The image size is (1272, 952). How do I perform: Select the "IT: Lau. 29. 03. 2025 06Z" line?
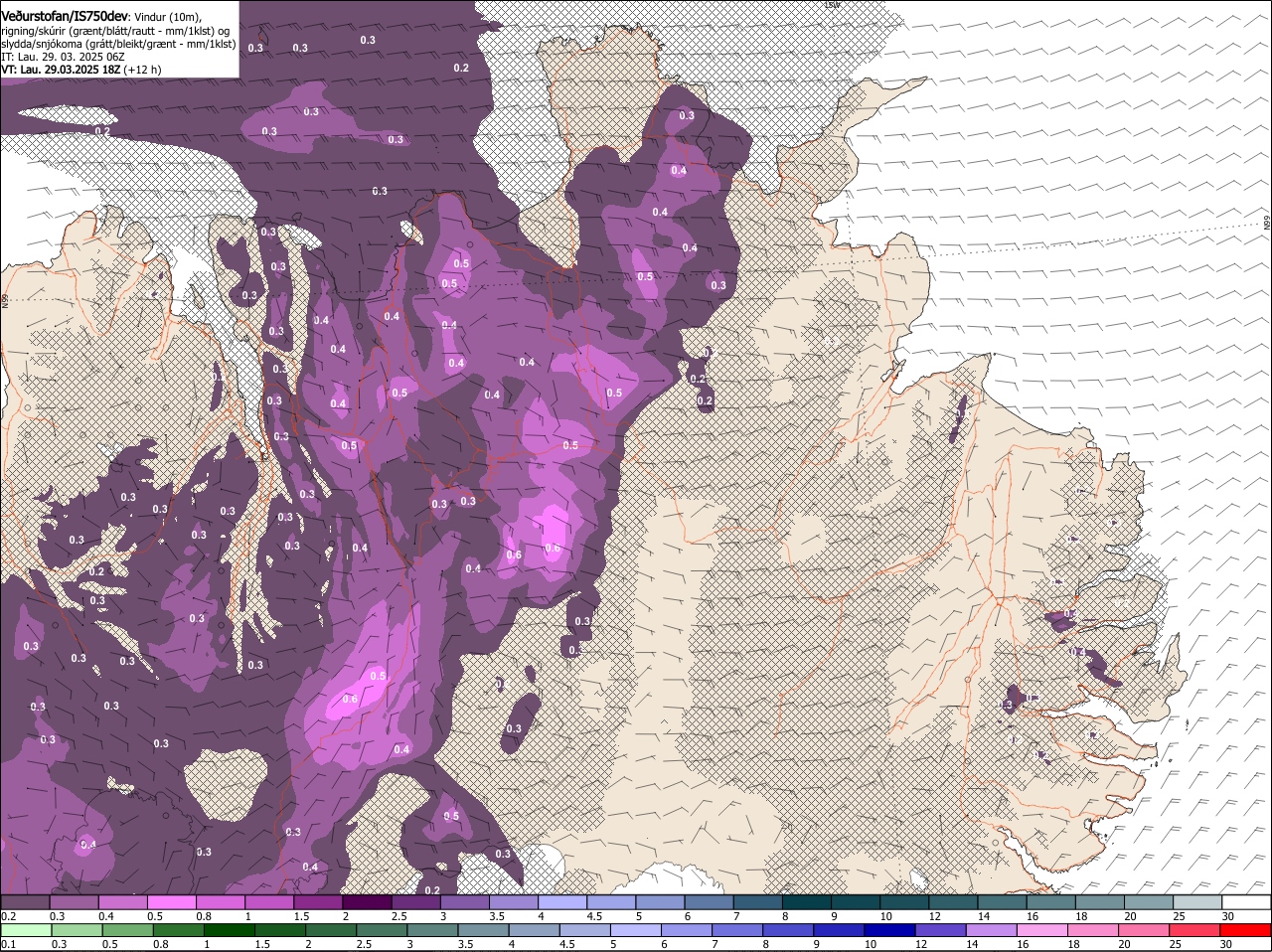click(63, 57)
